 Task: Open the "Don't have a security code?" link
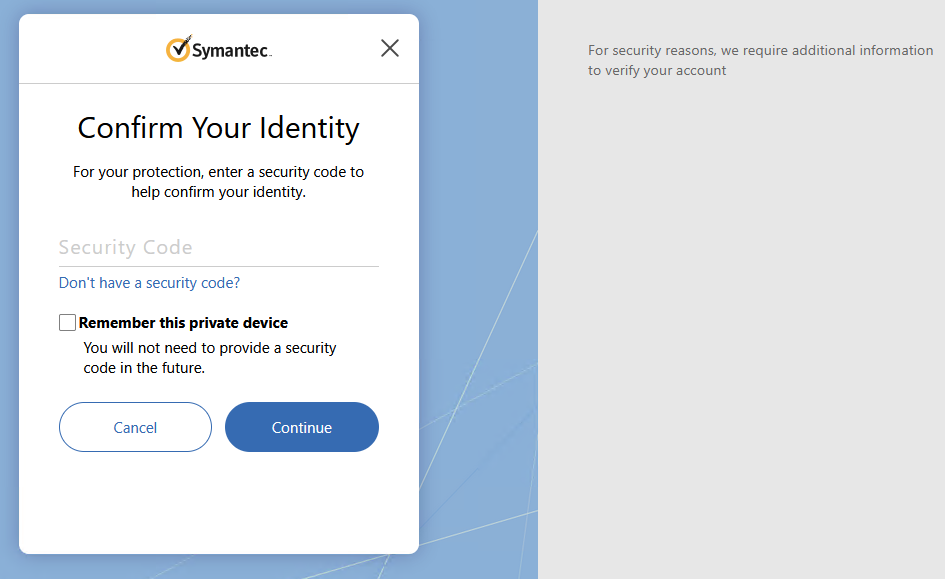click(149, 283)
